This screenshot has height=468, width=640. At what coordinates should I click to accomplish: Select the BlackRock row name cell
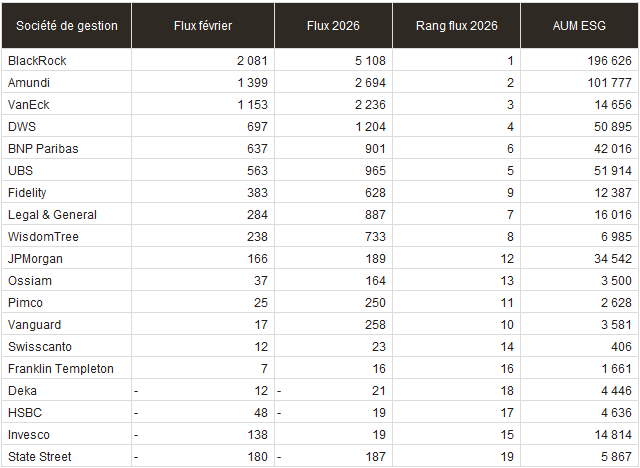37,61
